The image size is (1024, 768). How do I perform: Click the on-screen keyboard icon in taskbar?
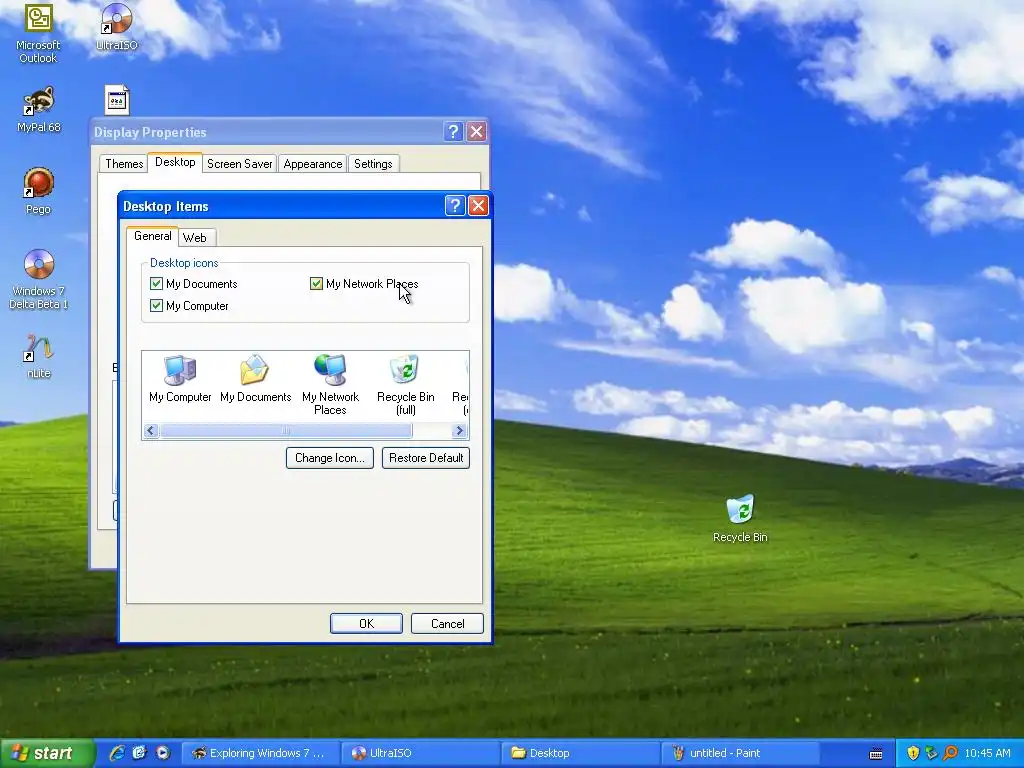point(876,754)
